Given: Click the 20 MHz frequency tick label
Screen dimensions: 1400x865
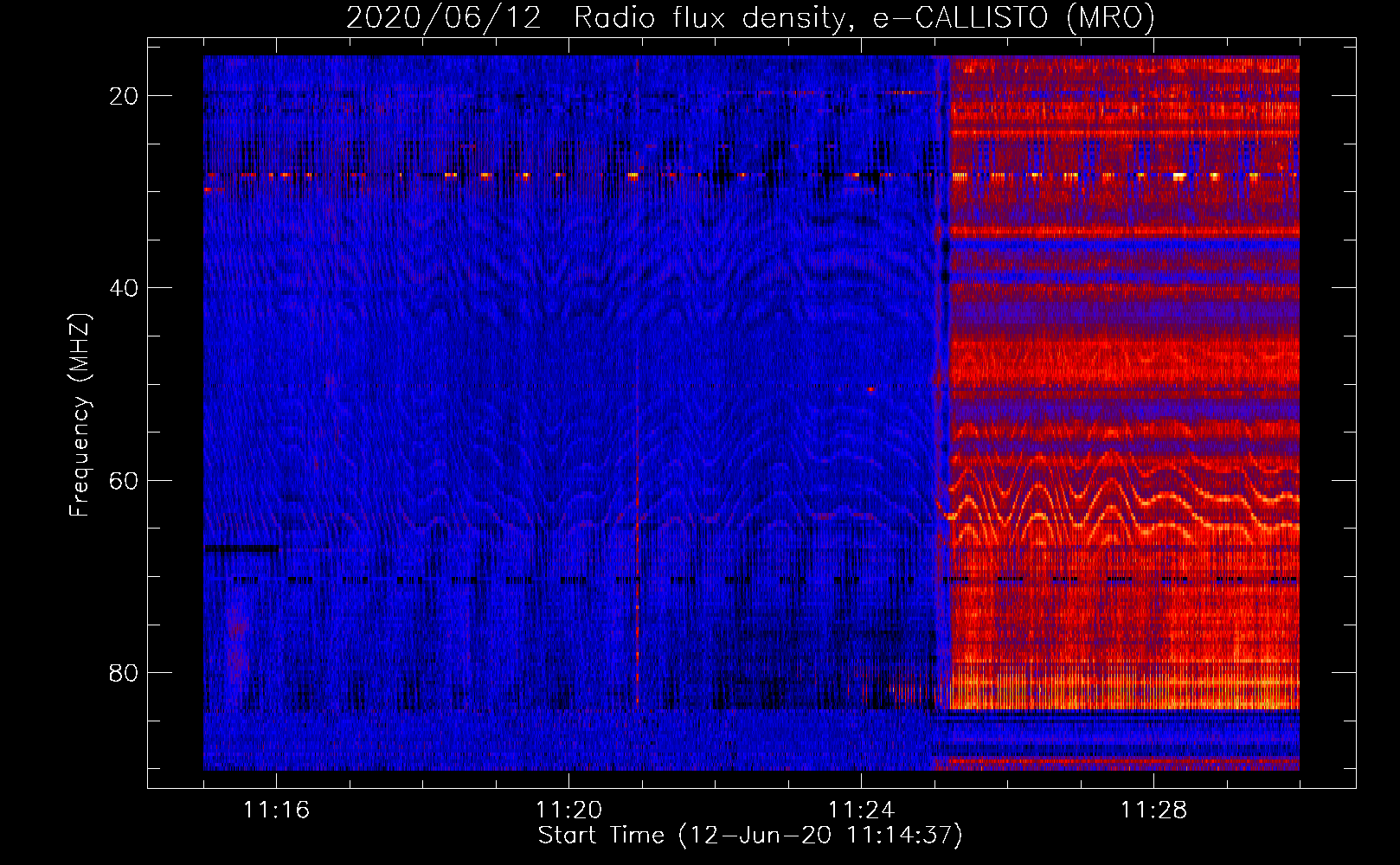Looking at the screenshot, I should click(125, 96).
